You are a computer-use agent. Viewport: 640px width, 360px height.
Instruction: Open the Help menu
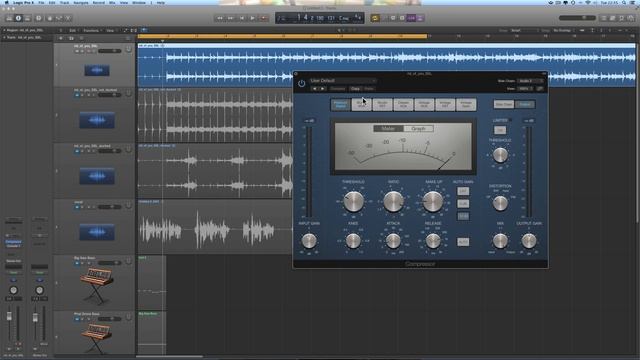pyautogui.click(x=161, y=2)
